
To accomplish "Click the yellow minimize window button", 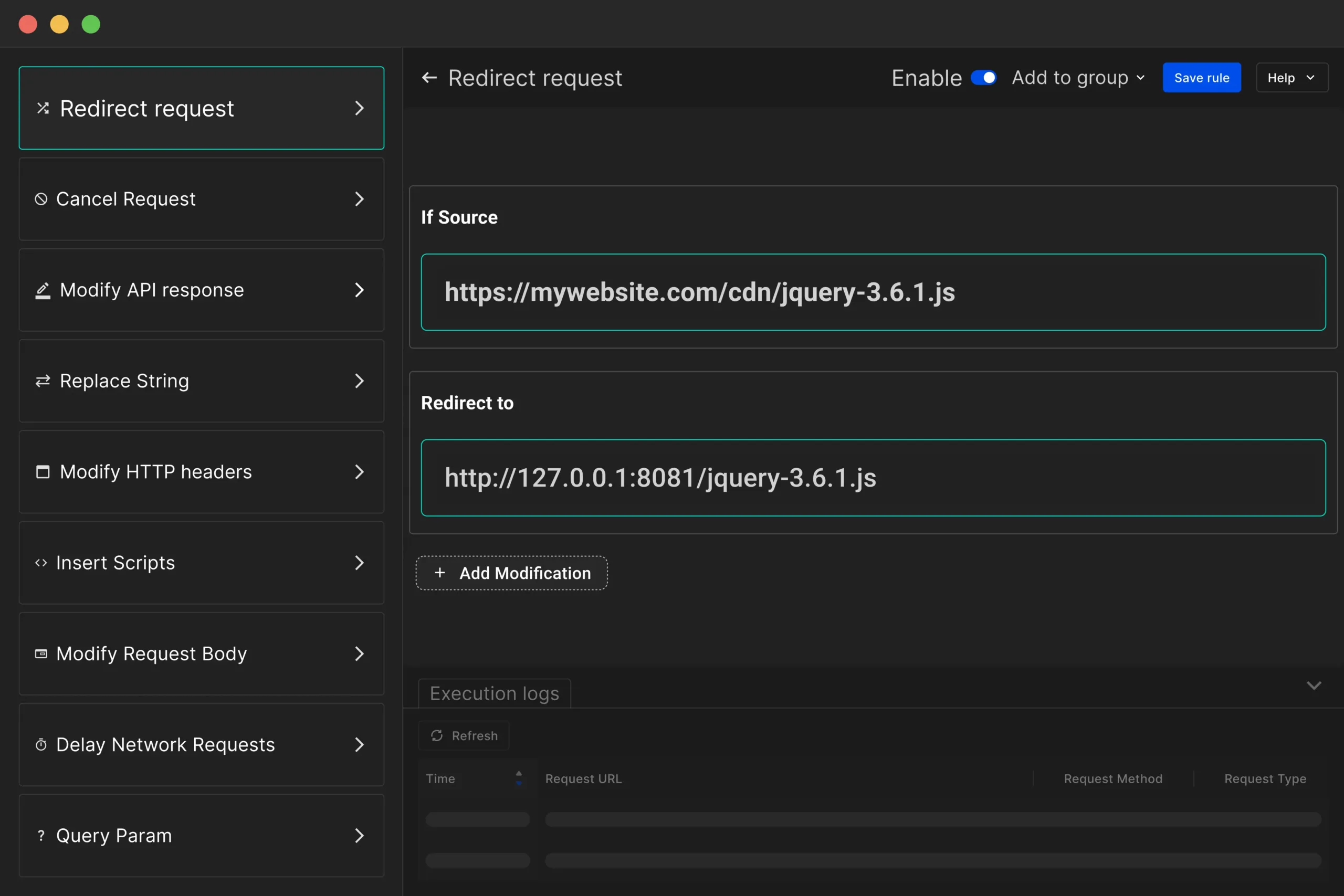I will point(59,24).
